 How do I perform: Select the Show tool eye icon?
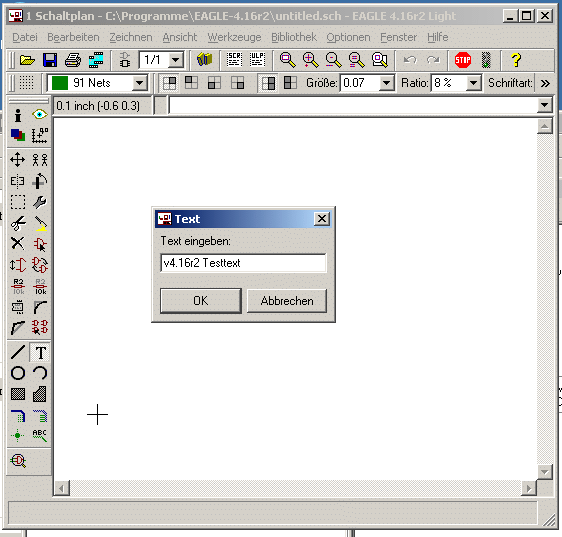(x=39, y=115)
